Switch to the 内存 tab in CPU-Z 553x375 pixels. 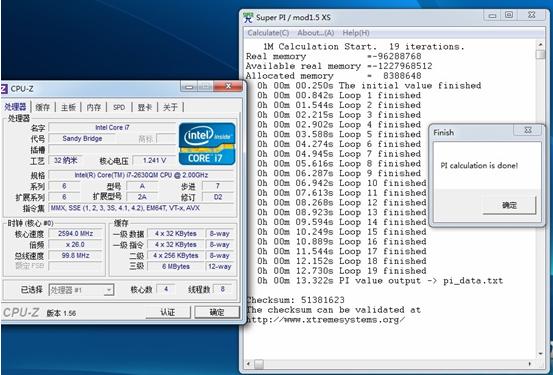pos(93,107)
